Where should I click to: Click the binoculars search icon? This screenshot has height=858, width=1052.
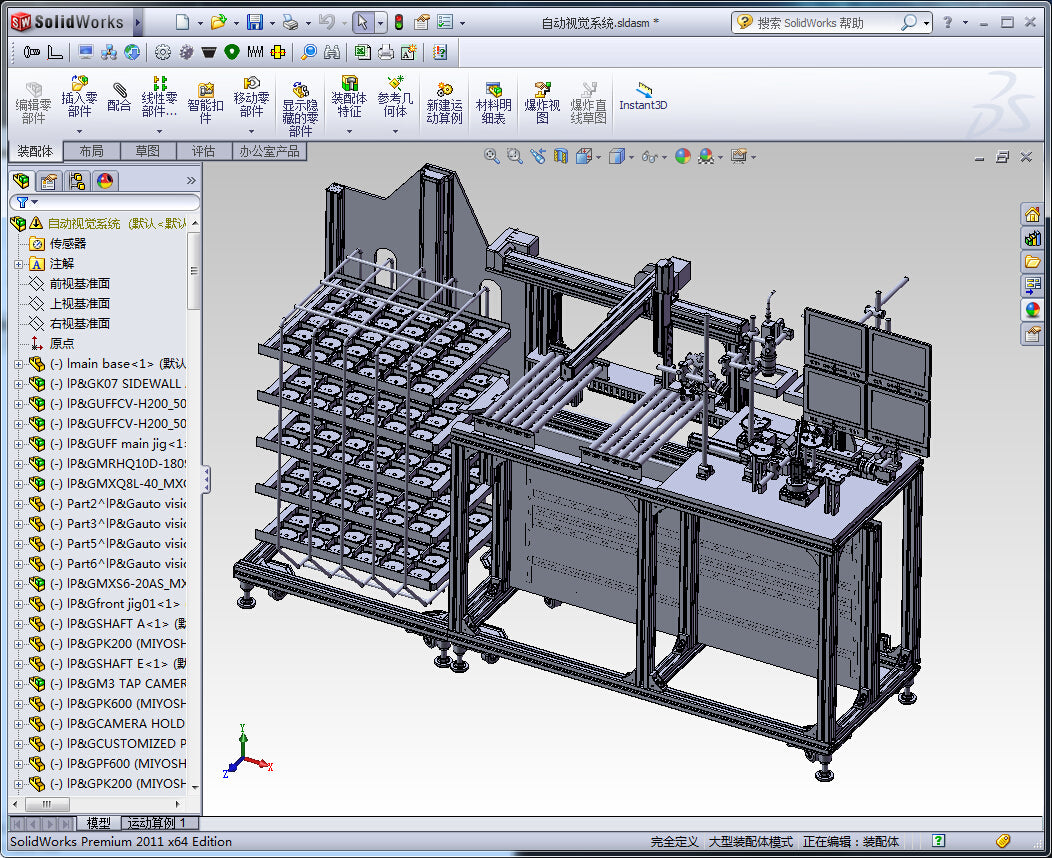coord(331,52)
